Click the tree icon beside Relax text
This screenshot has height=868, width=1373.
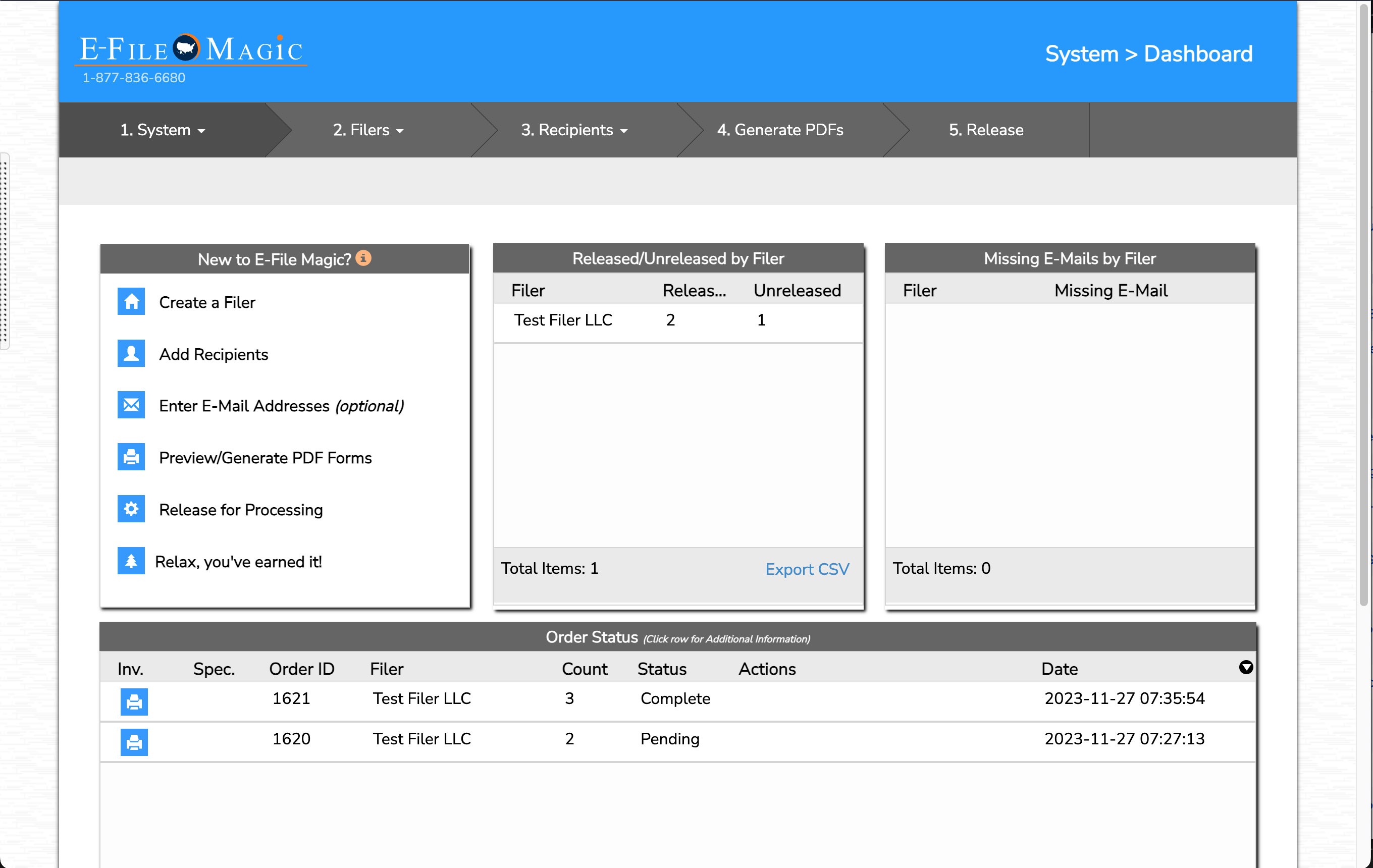(131, 561)
